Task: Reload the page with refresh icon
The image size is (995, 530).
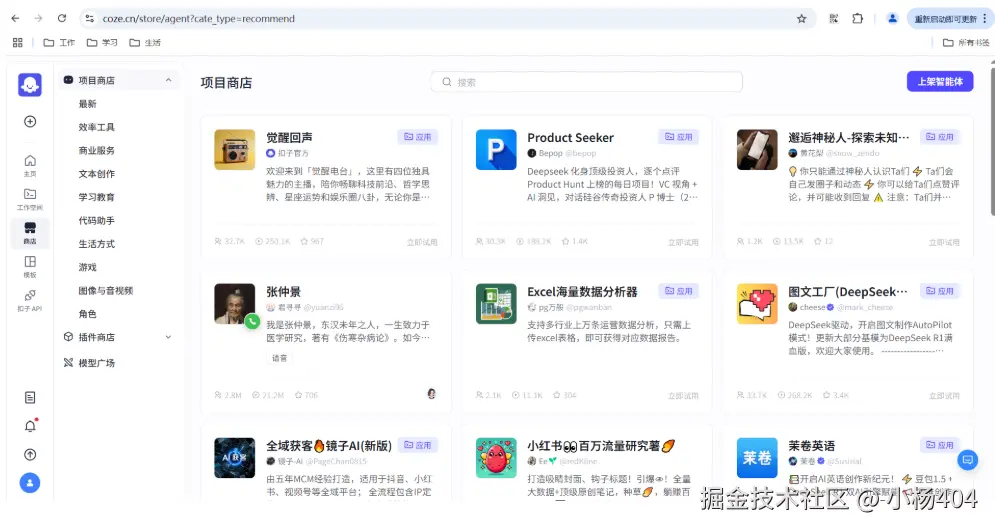Action: point(62,18)
